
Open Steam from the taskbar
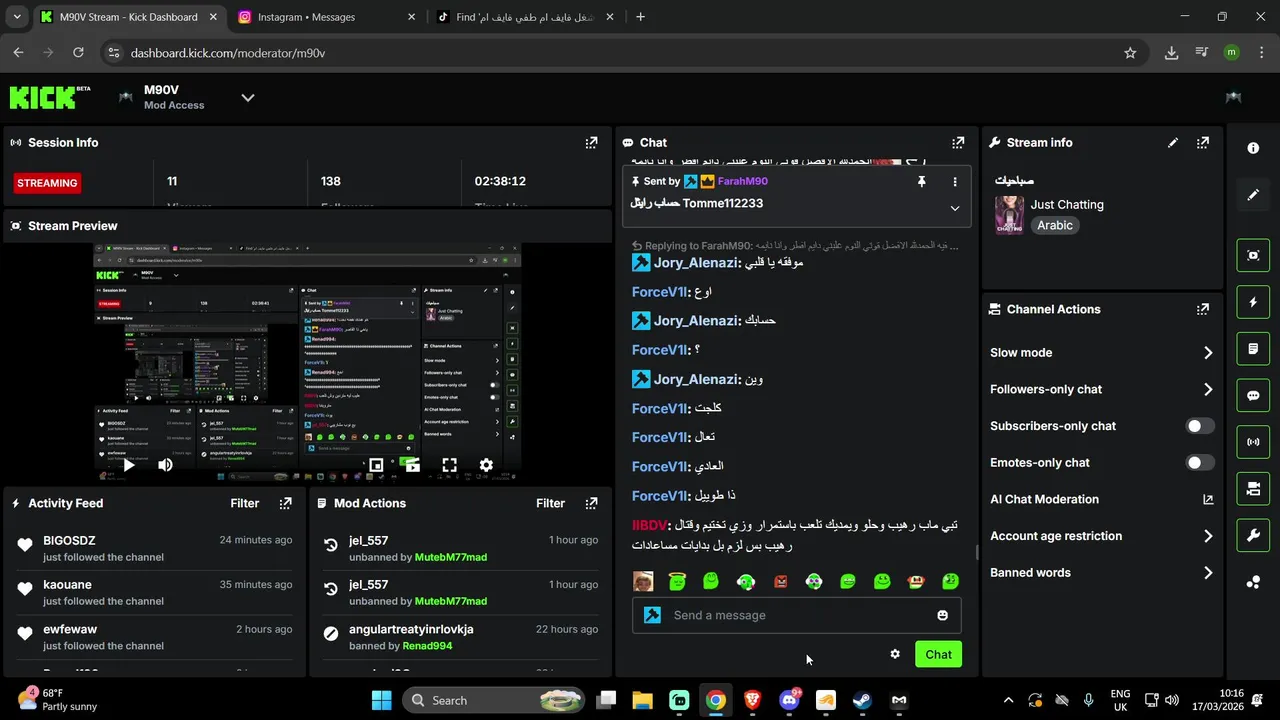pyautogui.click(x=862, y=701)
